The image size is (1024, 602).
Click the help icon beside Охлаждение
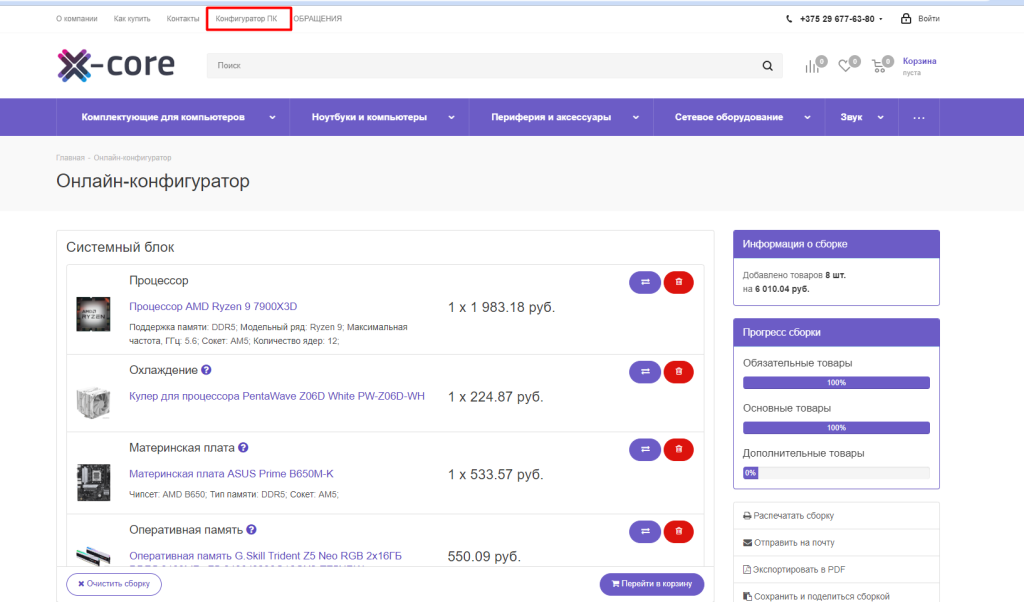[206, 370]
